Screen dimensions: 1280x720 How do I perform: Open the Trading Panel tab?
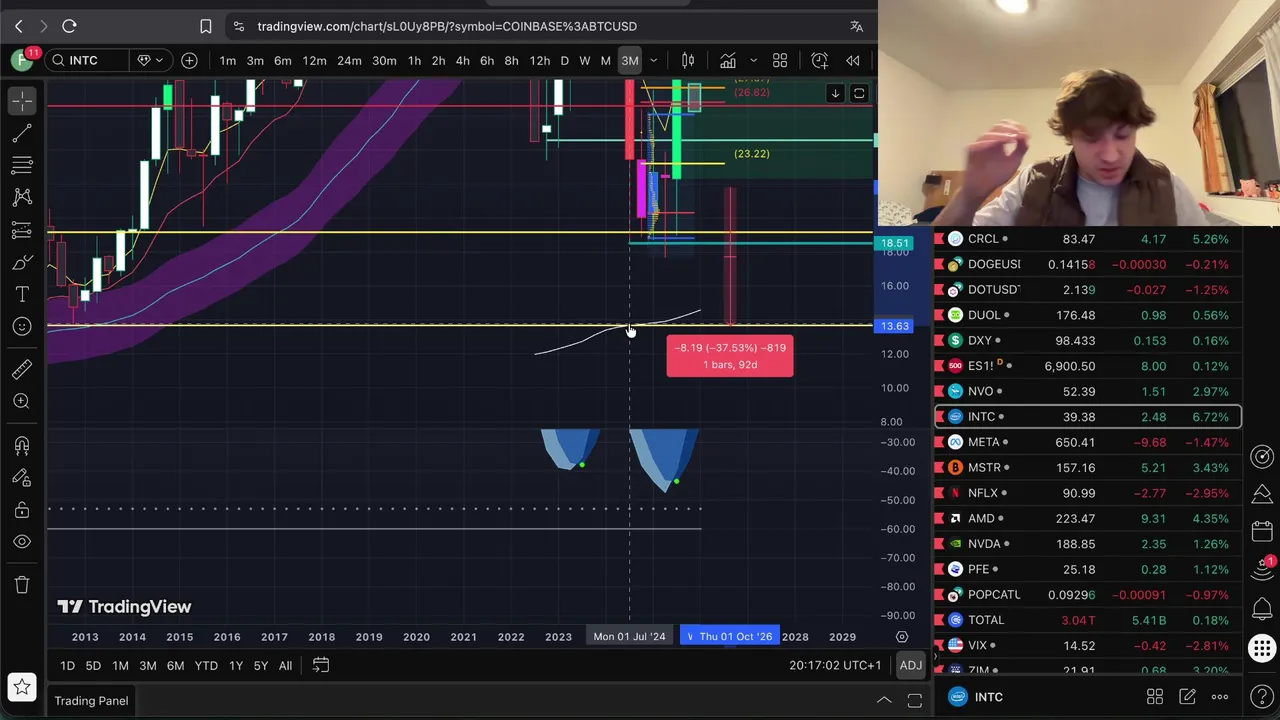[x=91, y=701]
